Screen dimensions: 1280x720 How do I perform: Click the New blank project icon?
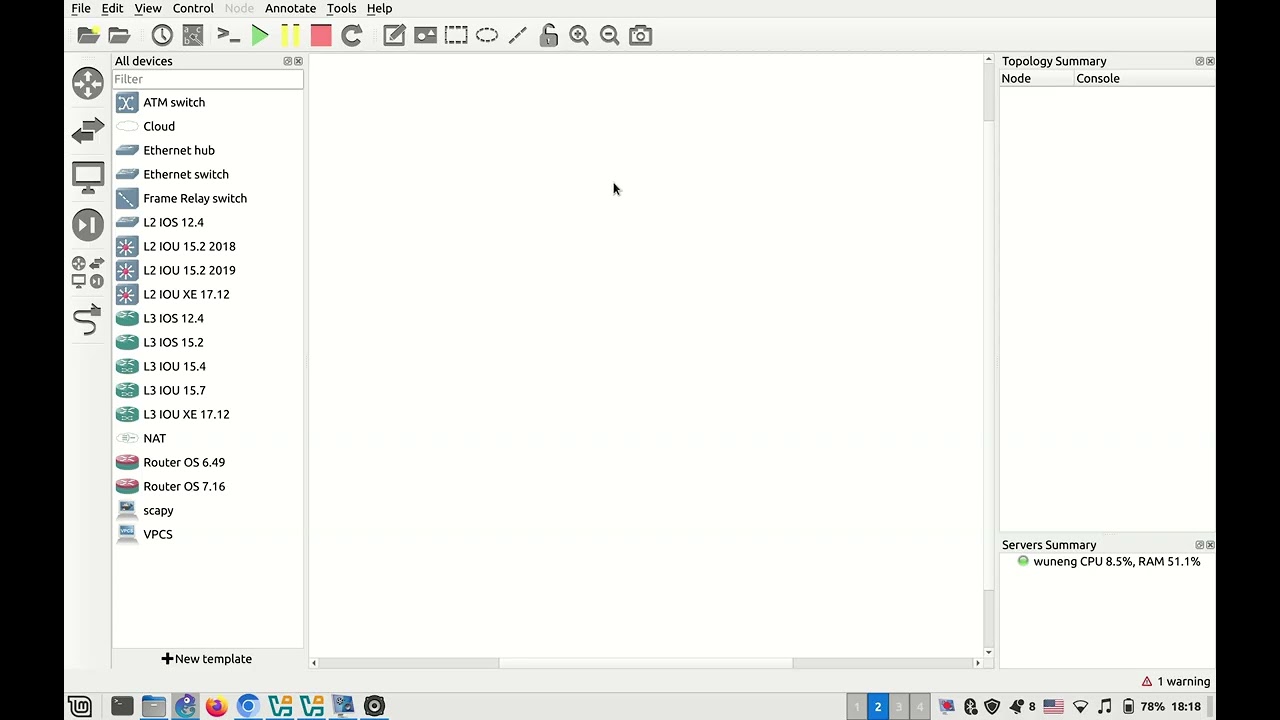88,35
